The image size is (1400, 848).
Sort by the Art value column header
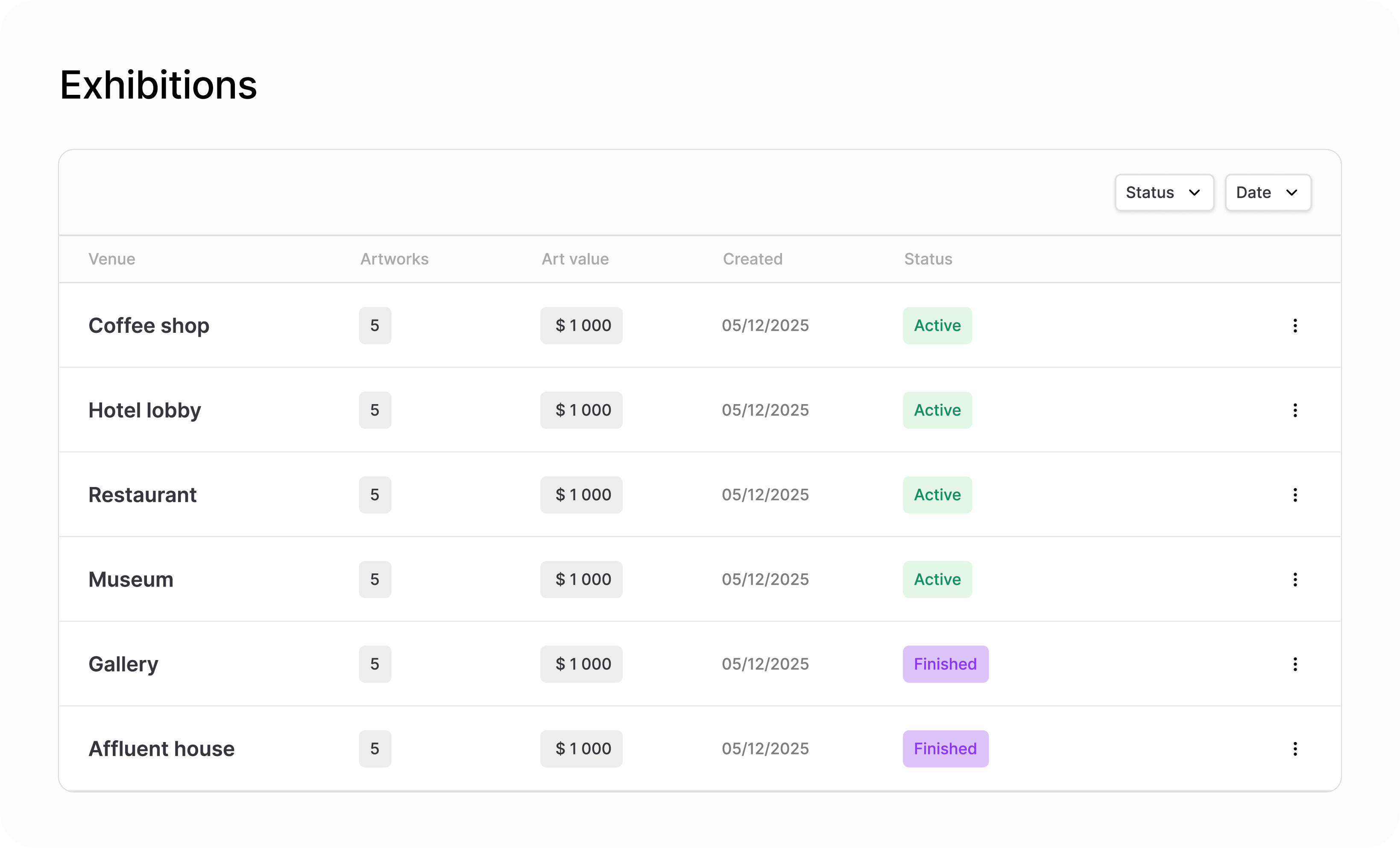(x=575, y=259)
